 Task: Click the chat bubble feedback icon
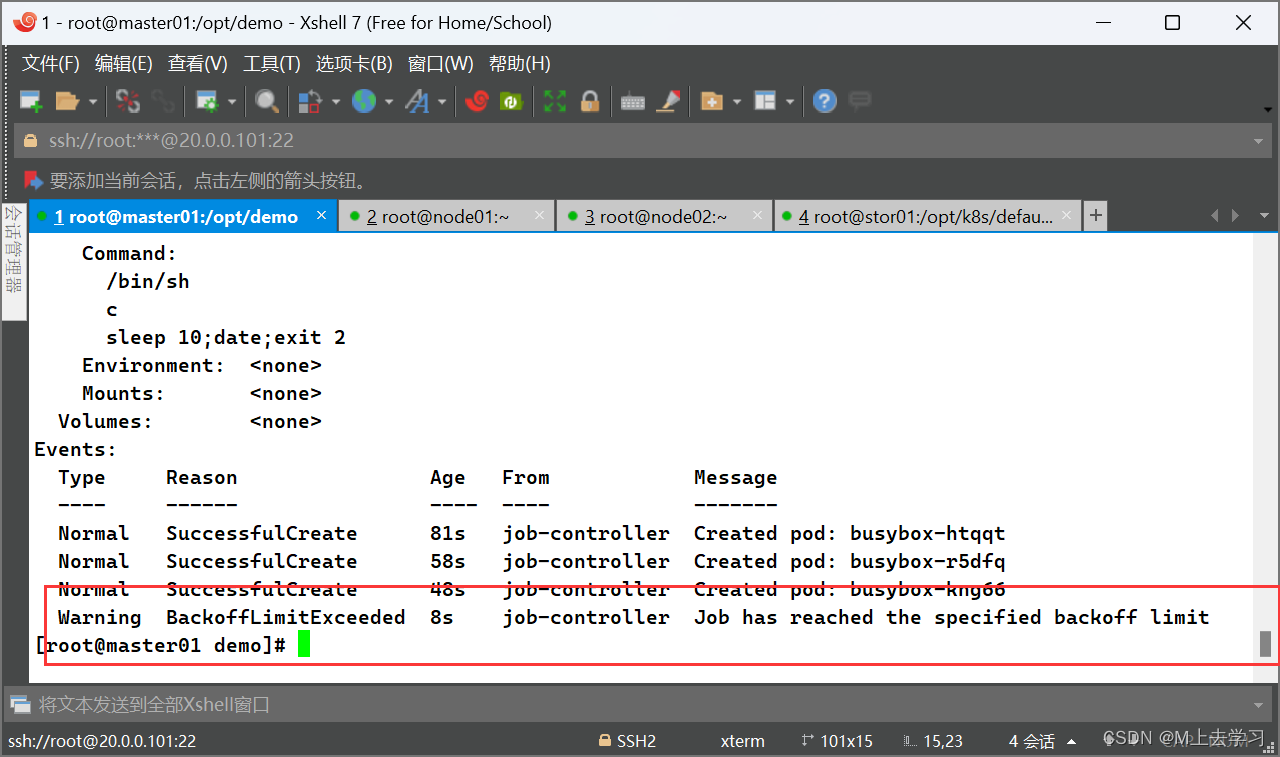(860, 101)
